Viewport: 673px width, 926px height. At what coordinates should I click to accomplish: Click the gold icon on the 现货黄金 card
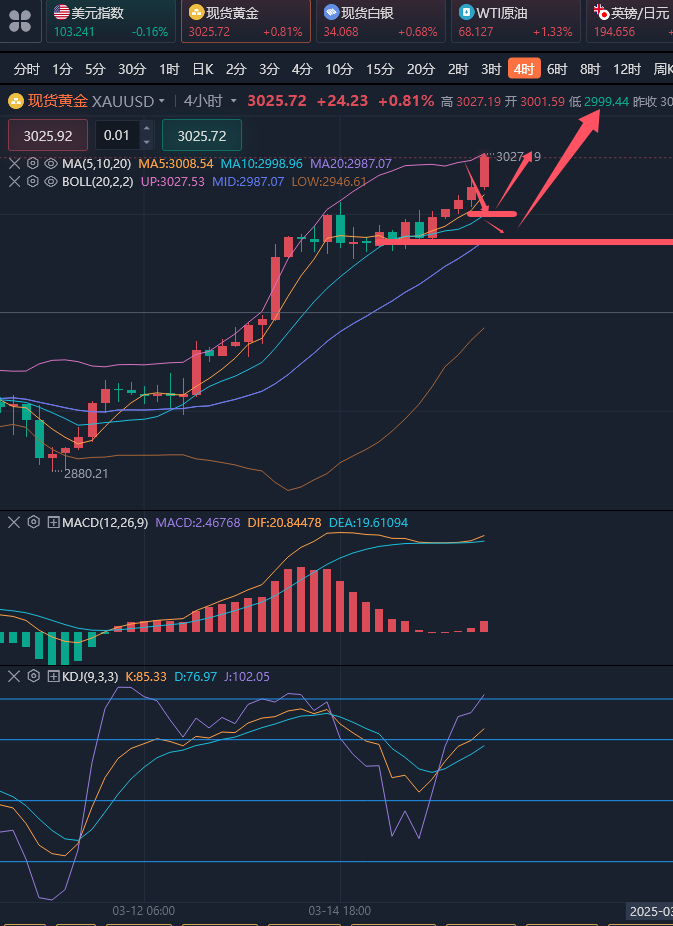click(196, 12)
